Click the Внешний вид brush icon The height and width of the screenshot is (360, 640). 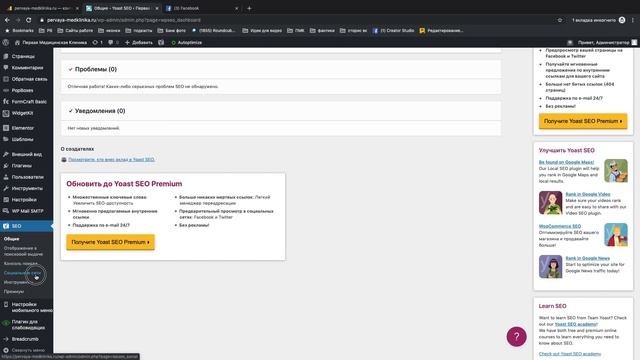pyautogui.click(x=6, y=154)
